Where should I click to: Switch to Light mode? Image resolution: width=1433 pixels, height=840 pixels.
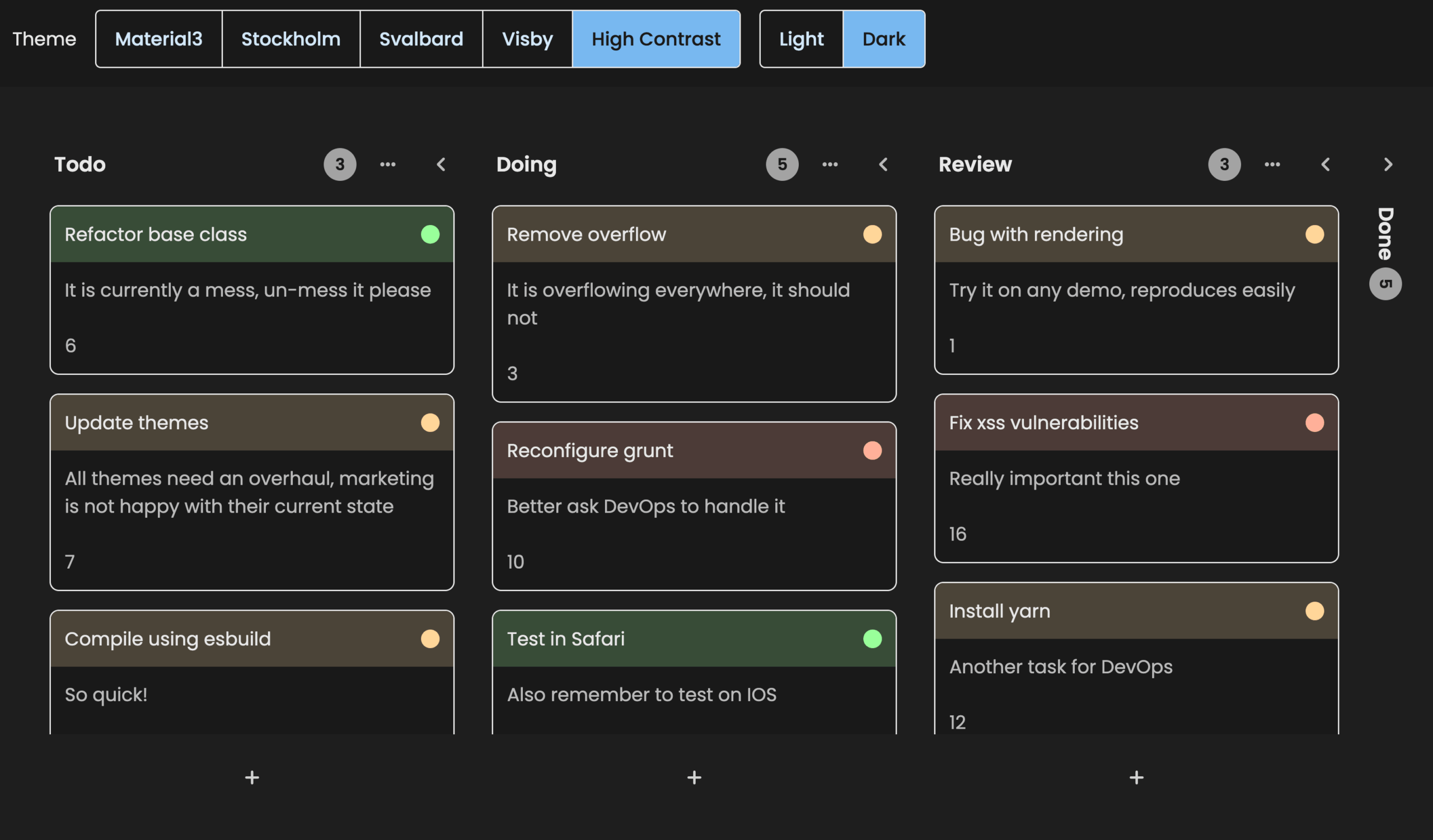[x=800, y=39]
